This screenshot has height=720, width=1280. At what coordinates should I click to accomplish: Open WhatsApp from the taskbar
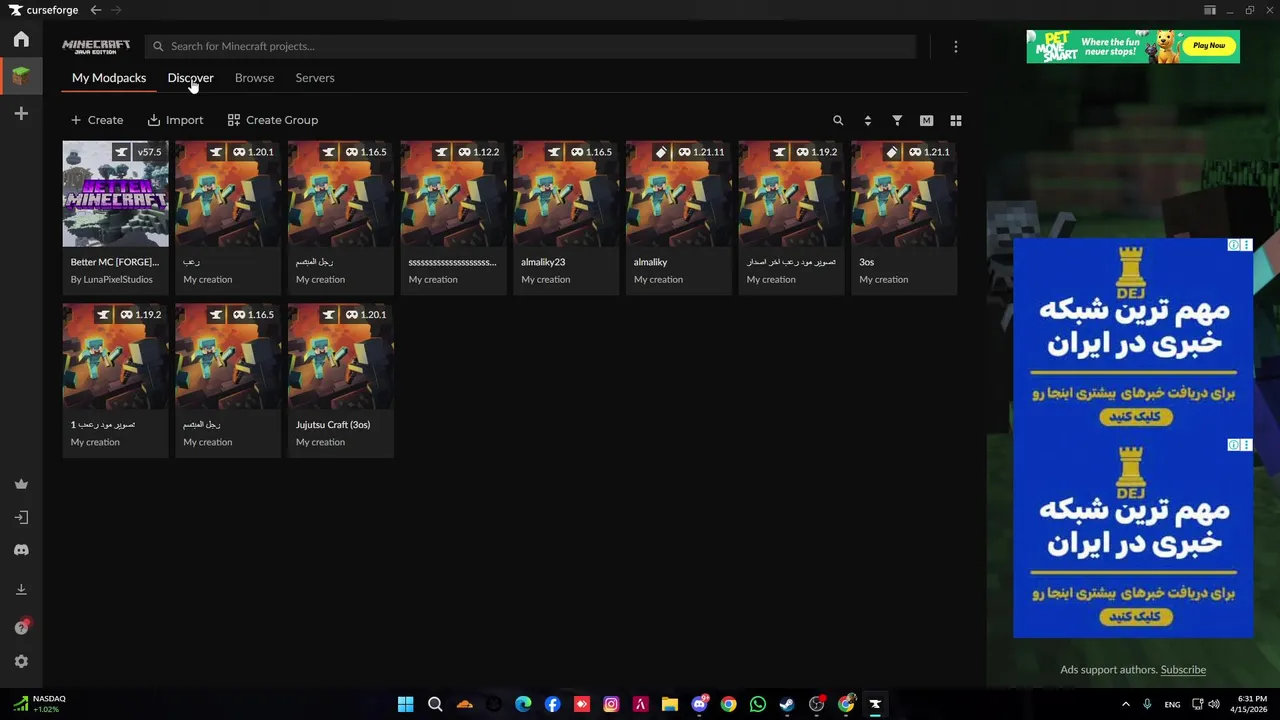coord(758,704)
